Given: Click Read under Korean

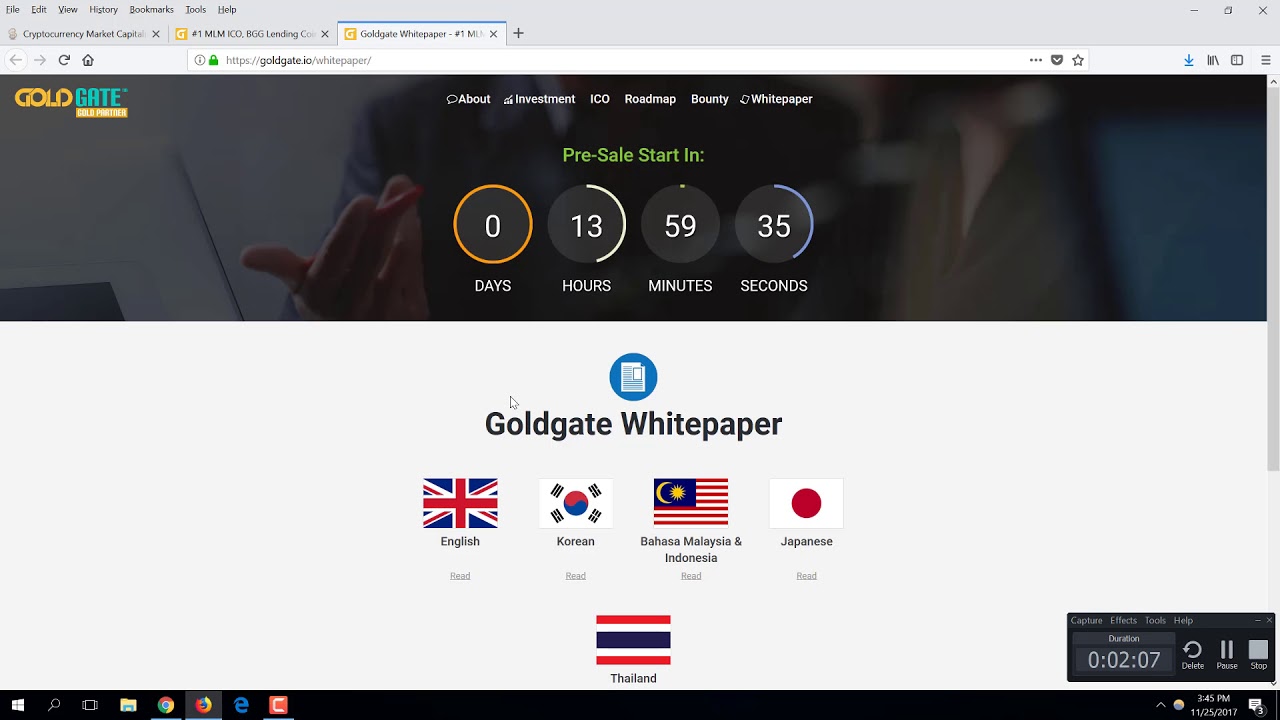Looking at the screenshot, I should click(575, 576).
